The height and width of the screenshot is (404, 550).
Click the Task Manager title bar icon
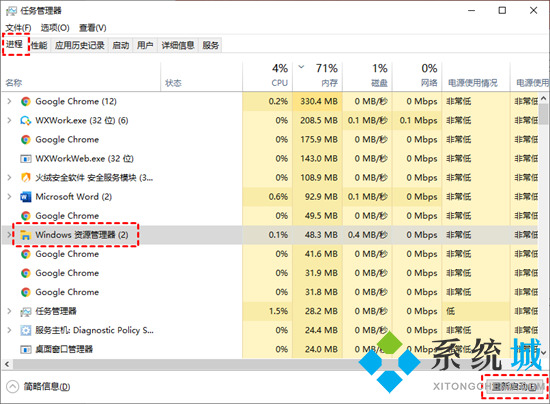[11, 11]
